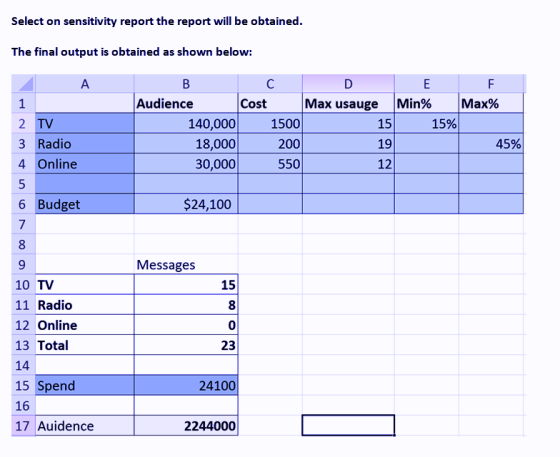Click the Online messages value 0
The width and height of the screenshot is (560, 457).
[186, 325]
